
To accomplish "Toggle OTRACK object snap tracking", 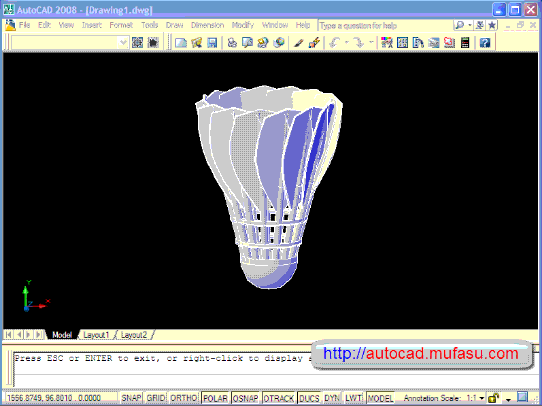I will tap(279, 398).
